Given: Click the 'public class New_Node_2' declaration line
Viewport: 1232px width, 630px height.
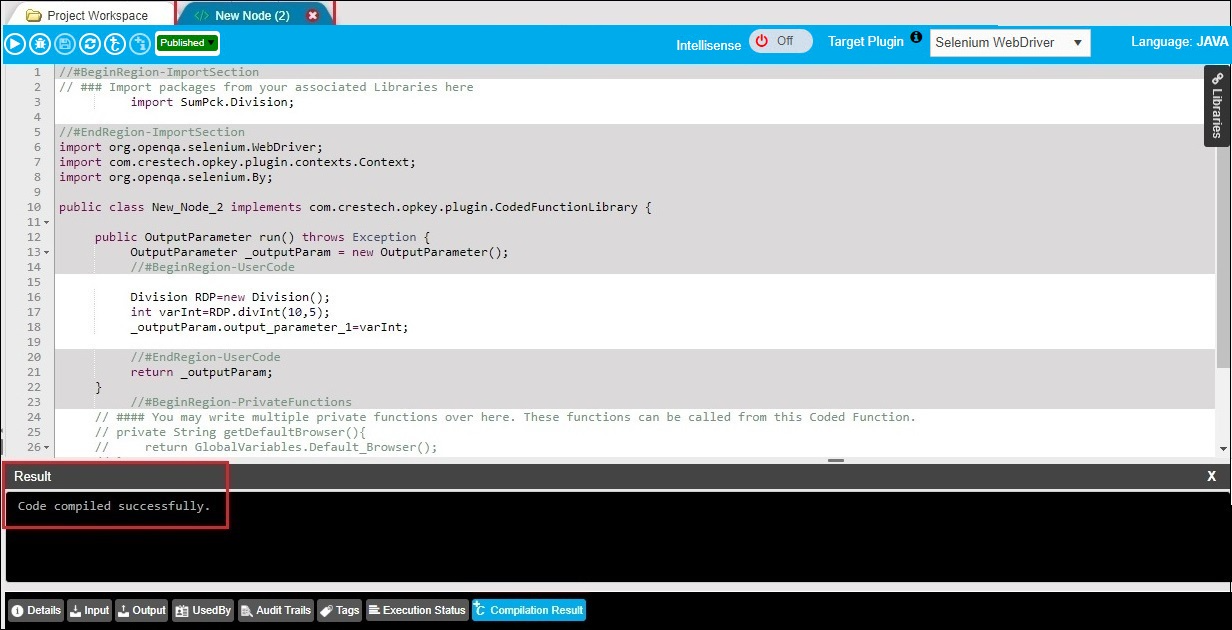Looking at the screenshot, I should tap(355, 207).
